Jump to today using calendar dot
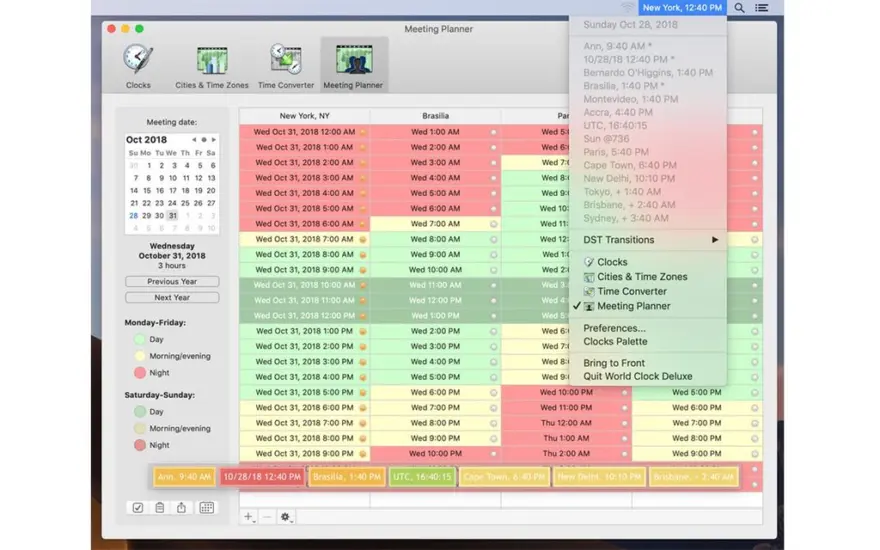 (x=204, y=140)
